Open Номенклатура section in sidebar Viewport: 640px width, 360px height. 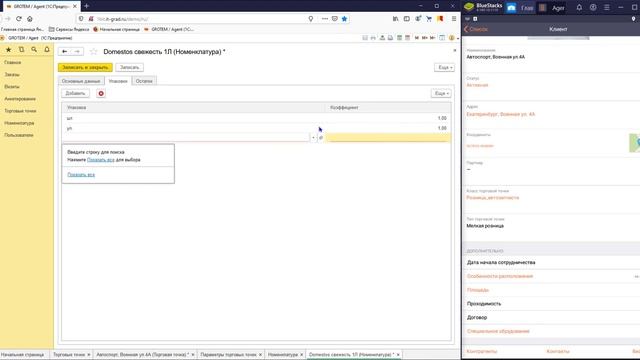[19, 123]
